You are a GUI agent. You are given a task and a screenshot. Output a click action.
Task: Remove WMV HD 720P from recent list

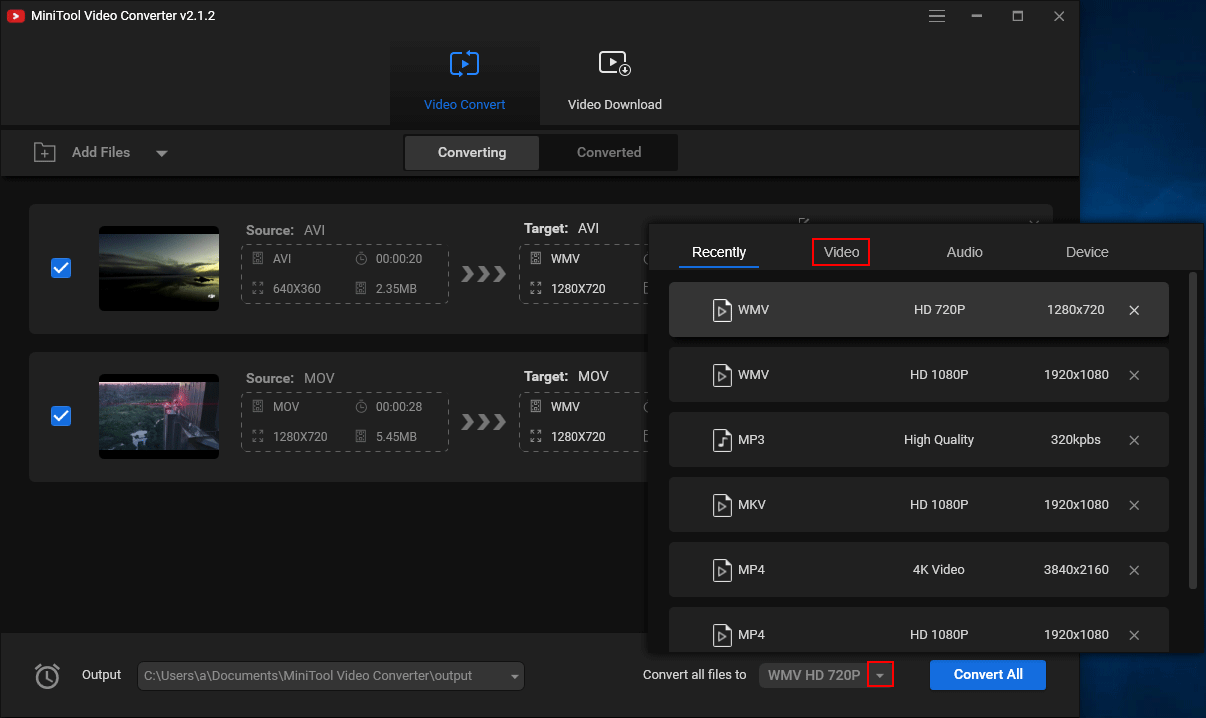[1134, 310]
